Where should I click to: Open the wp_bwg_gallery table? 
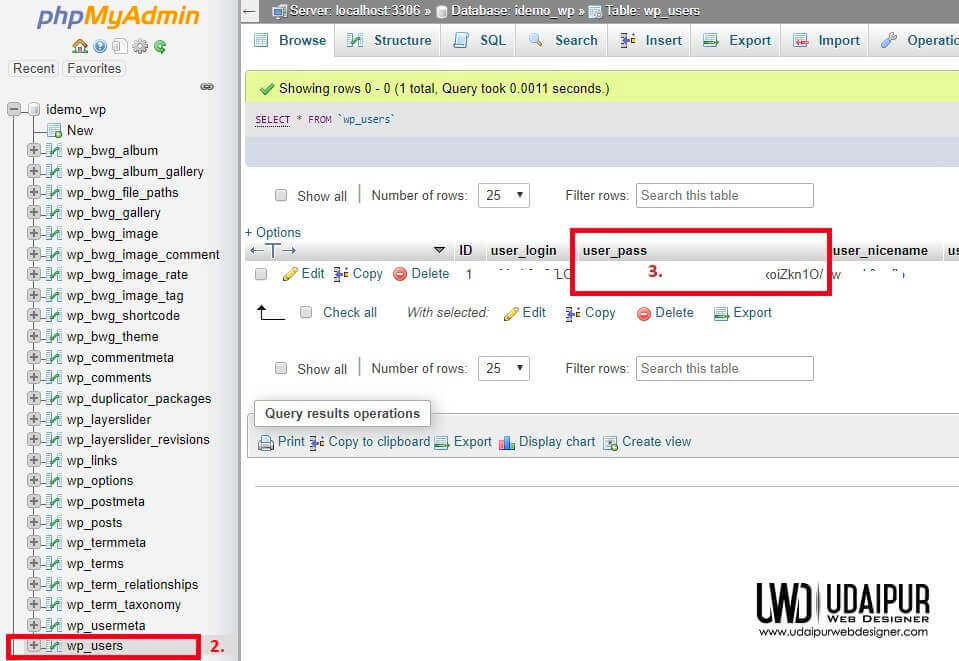pyautogui.click(x=114, y=213)
